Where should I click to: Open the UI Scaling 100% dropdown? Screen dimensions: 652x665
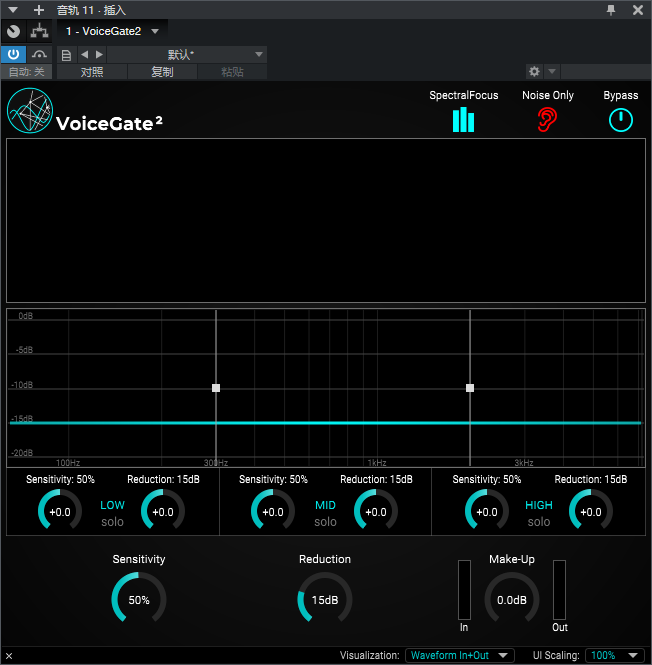[x=617, y=655]
